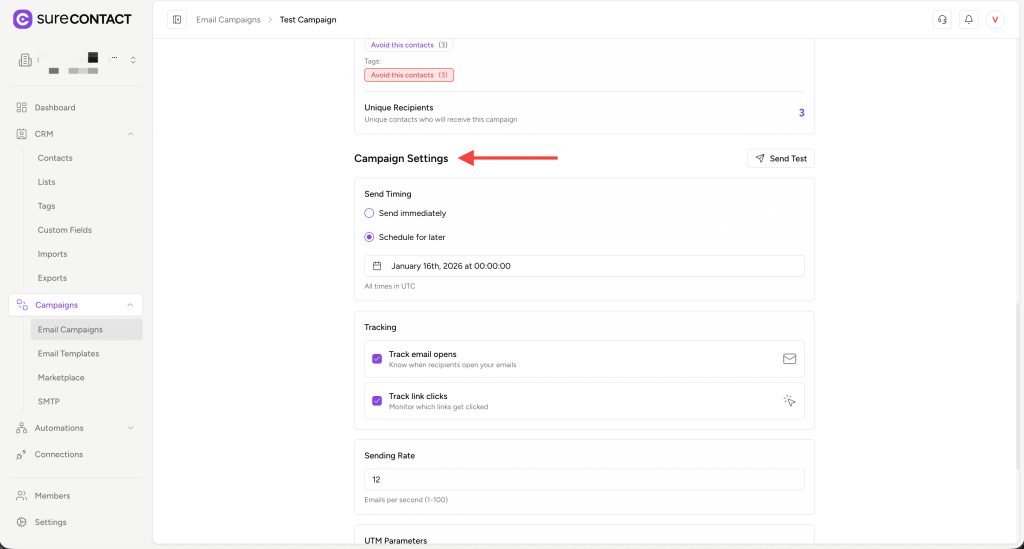
Task: Click the Send Test button
Action: 780,159
